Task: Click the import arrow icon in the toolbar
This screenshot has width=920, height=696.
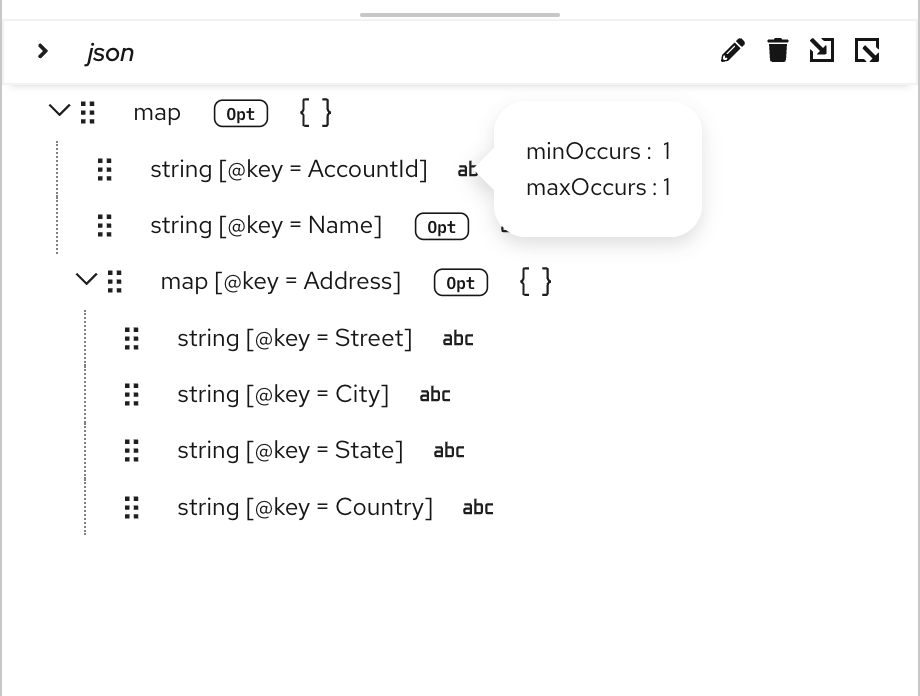Action: (822, 50)
